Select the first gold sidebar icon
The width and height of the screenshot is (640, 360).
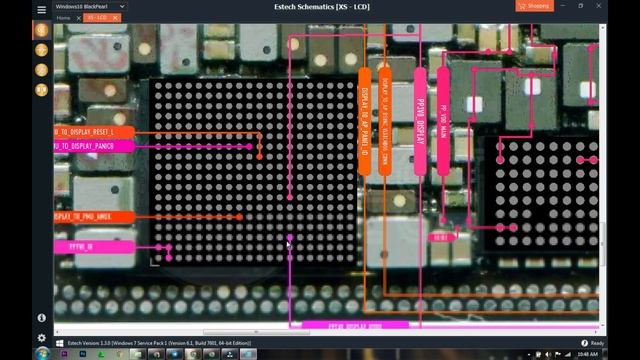click(42, 30)
